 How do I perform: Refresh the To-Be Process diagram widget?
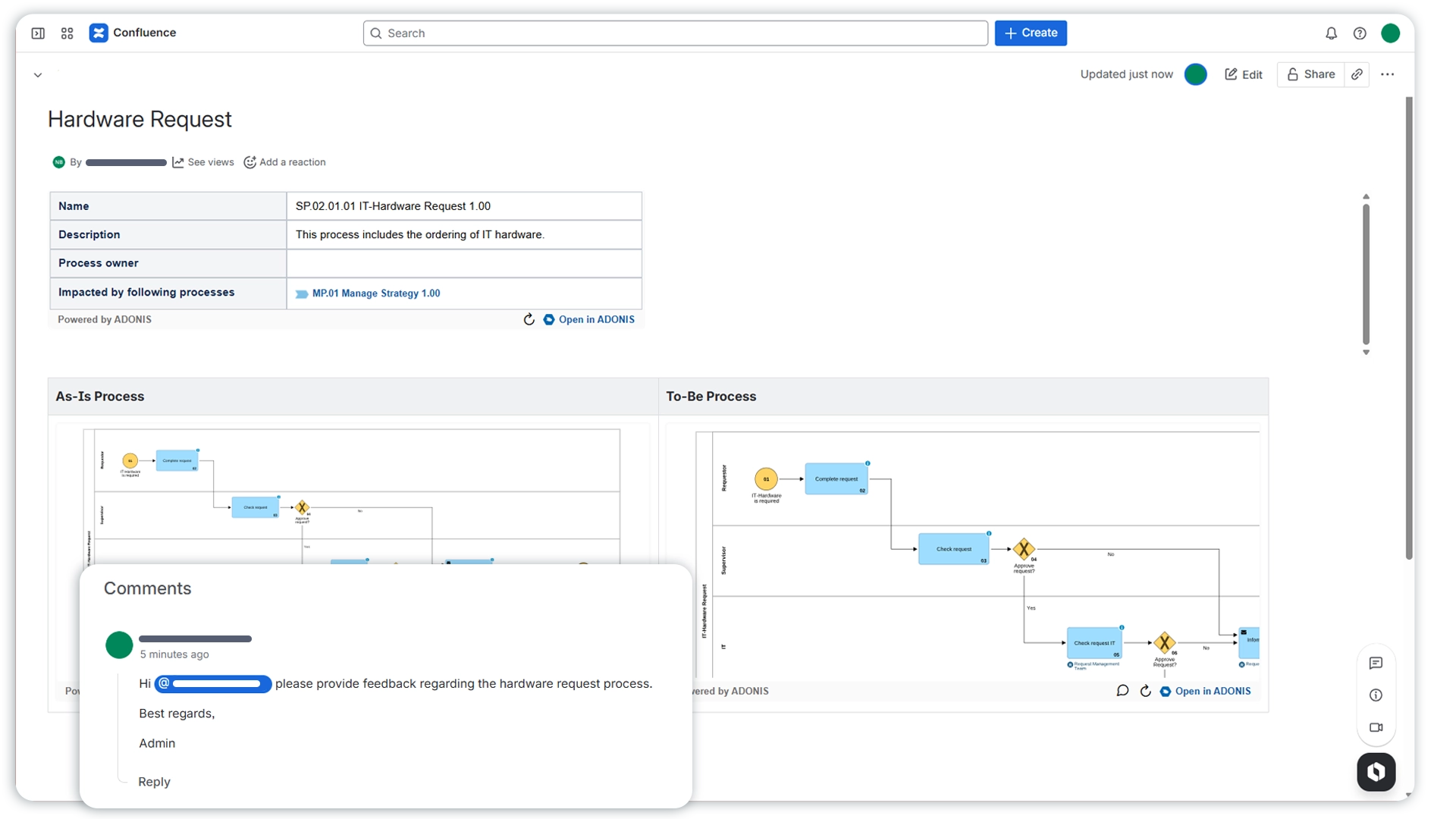click(1145, 691)
